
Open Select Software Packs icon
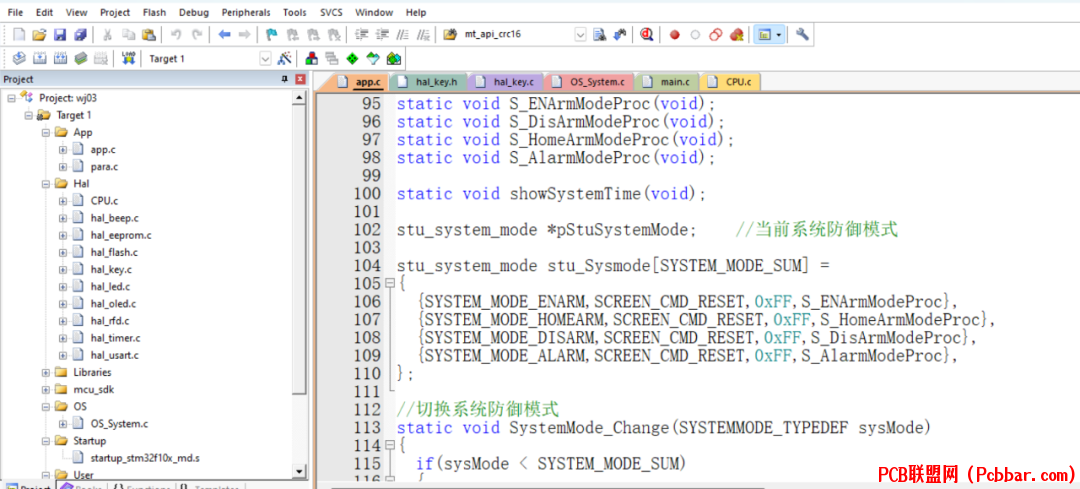(x=373, y=59)
